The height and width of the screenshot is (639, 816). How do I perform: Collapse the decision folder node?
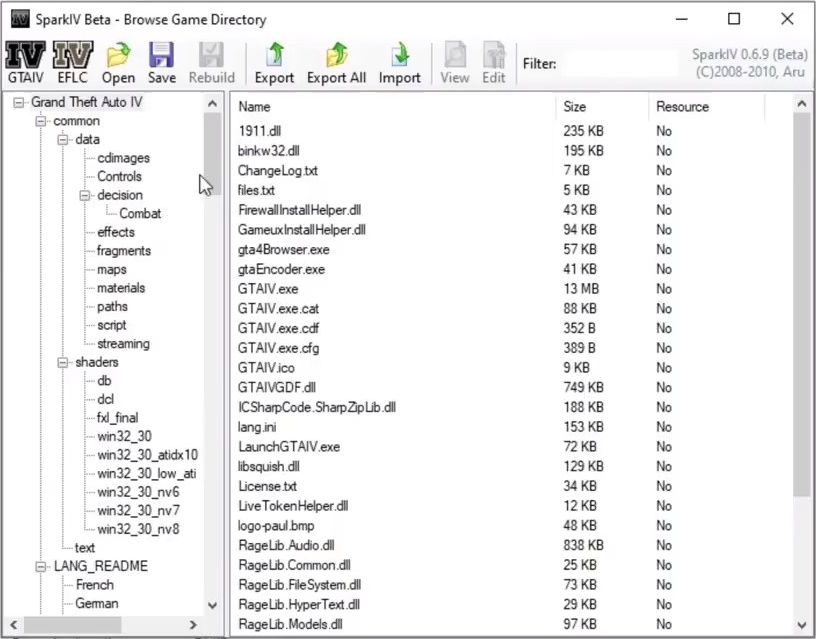point(86,195)
